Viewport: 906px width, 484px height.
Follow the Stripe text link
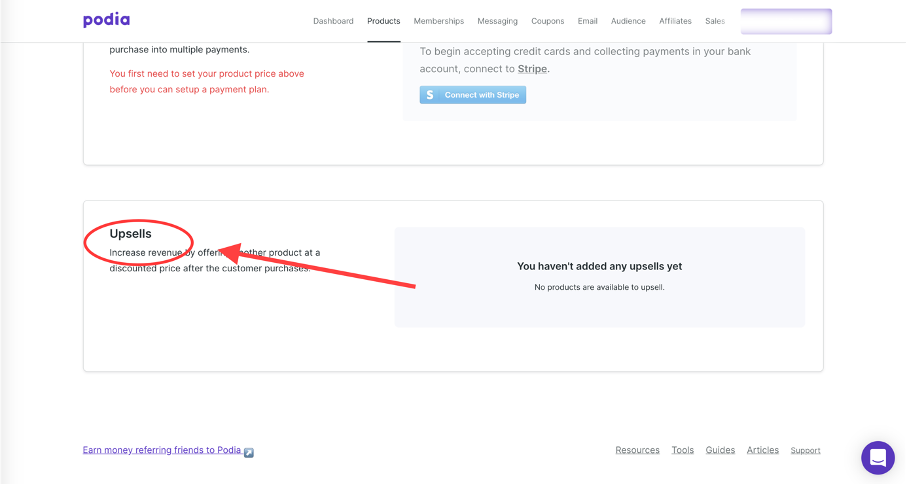[532, 69]
